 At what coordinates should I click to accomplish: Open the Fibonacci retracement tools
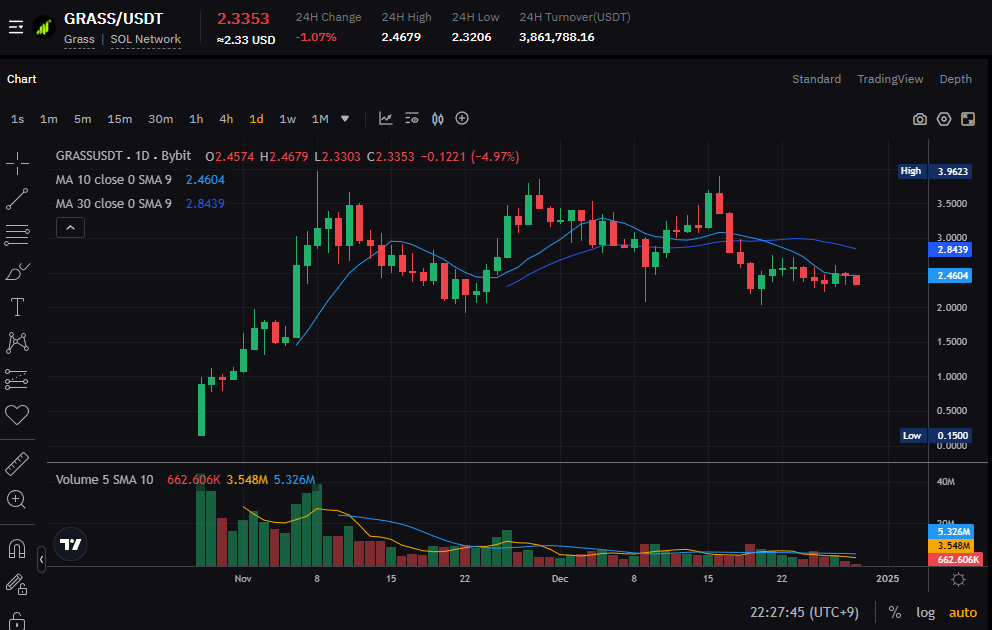(17, 235)
